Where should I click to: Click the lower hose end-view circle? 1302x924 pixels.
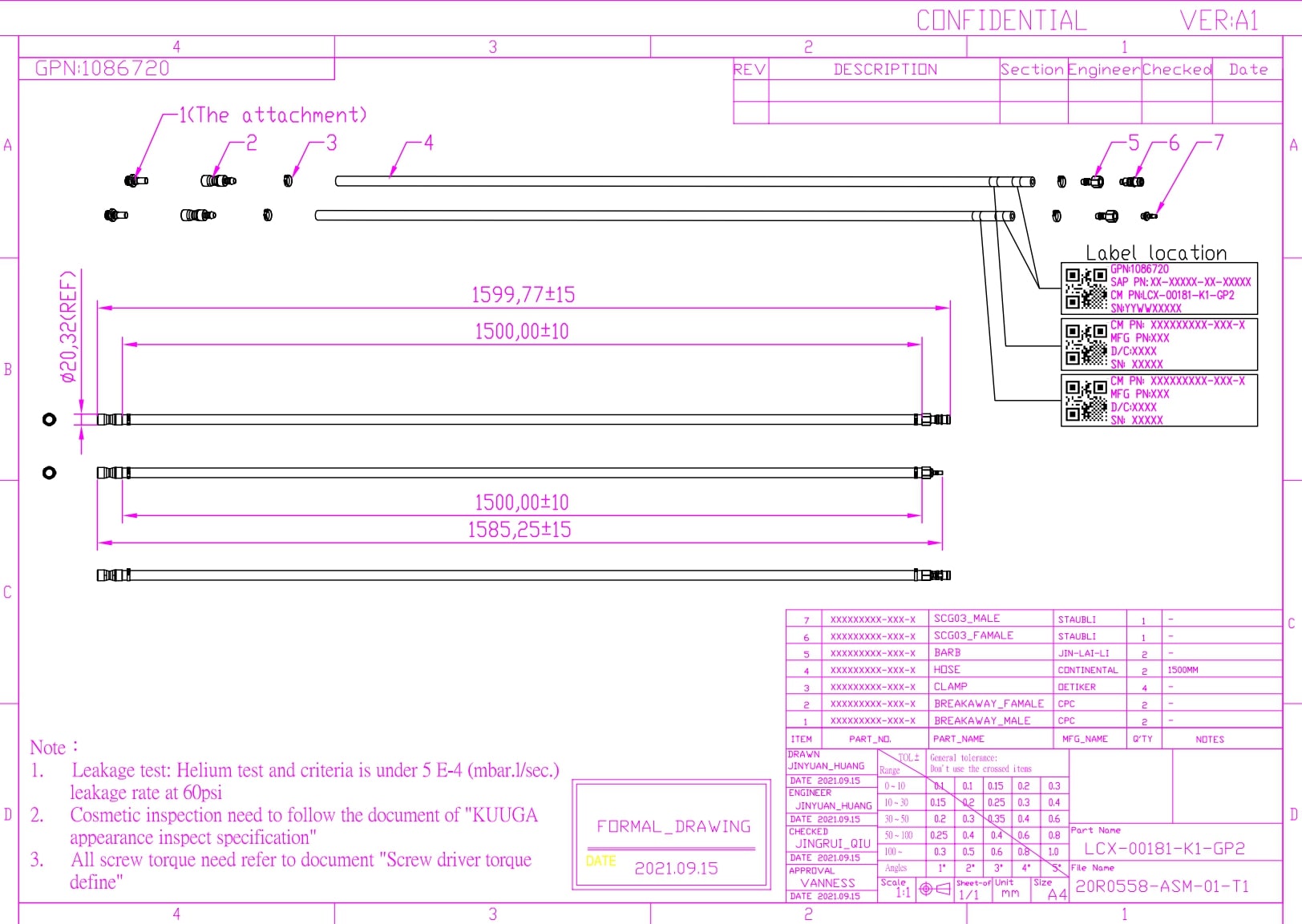pos(49,473)
